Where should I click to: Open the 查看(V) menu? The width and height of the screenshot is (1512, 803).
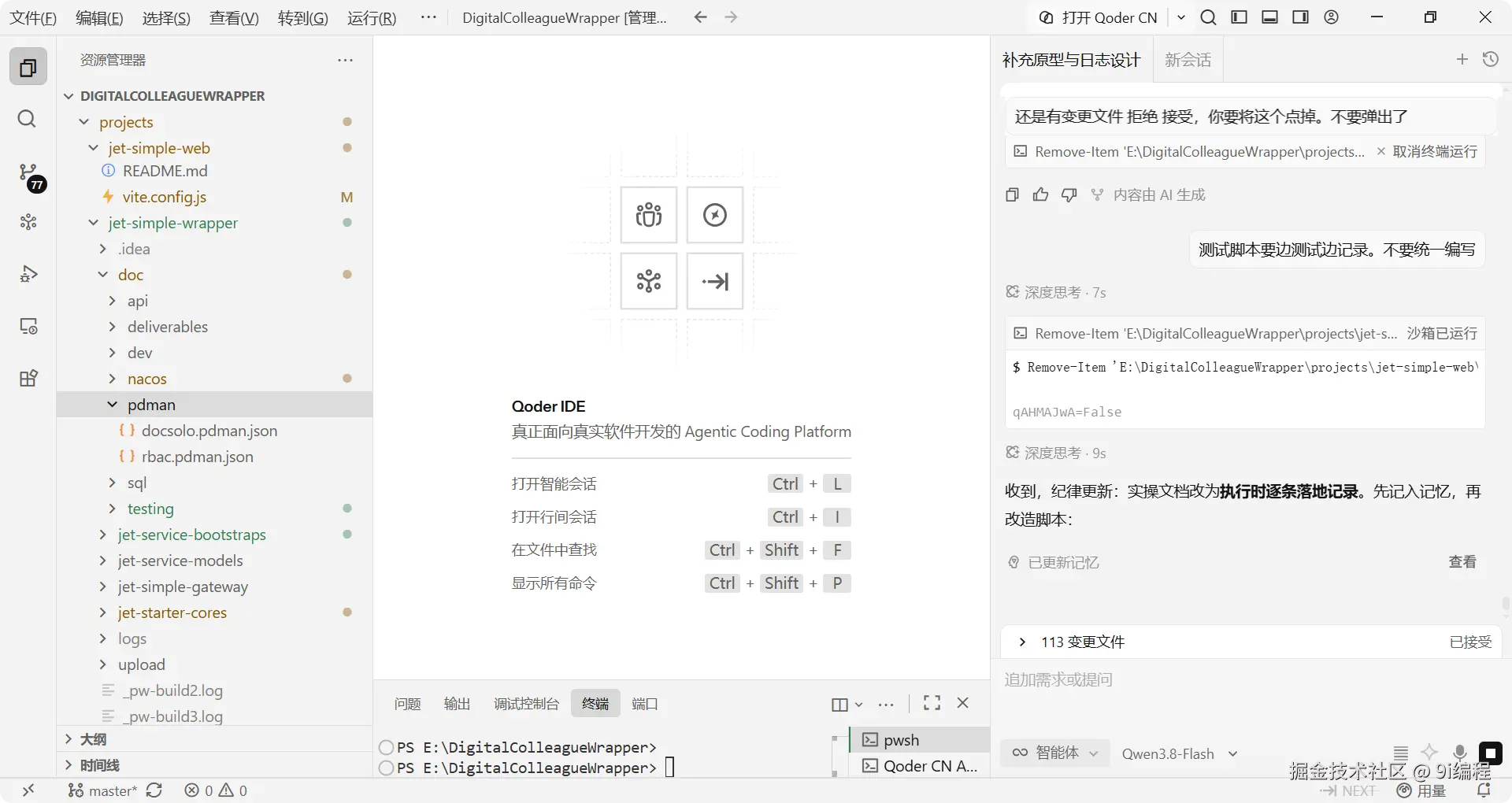(x=234, y=17)
